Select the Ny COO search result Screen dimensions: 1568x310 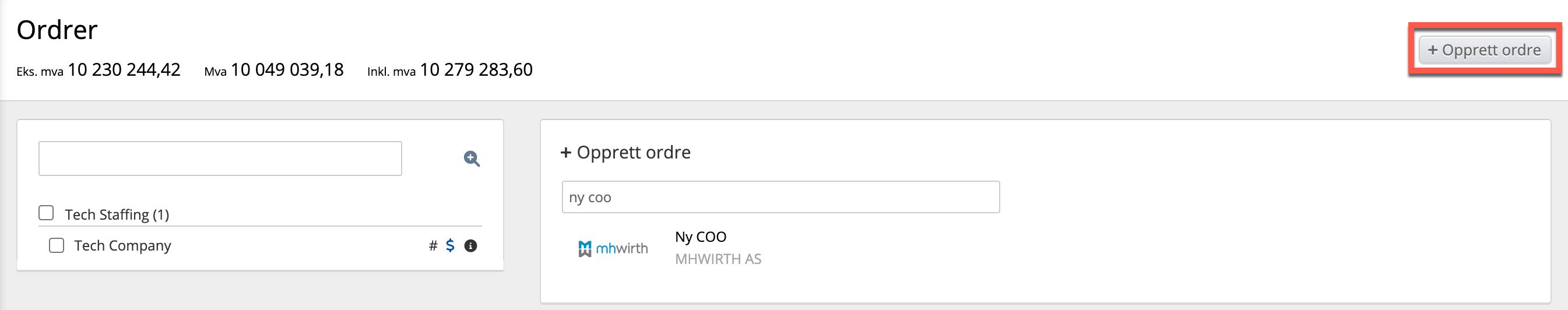pos(700,237)
